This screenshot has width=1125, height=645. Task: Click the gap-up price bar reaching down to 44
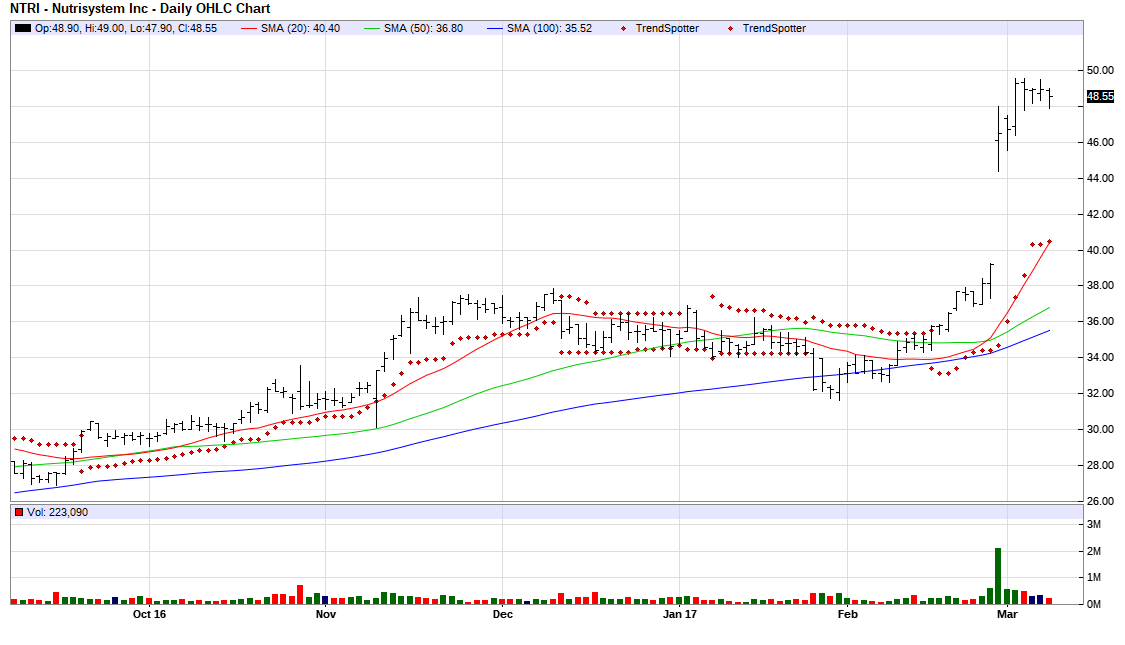999,139
